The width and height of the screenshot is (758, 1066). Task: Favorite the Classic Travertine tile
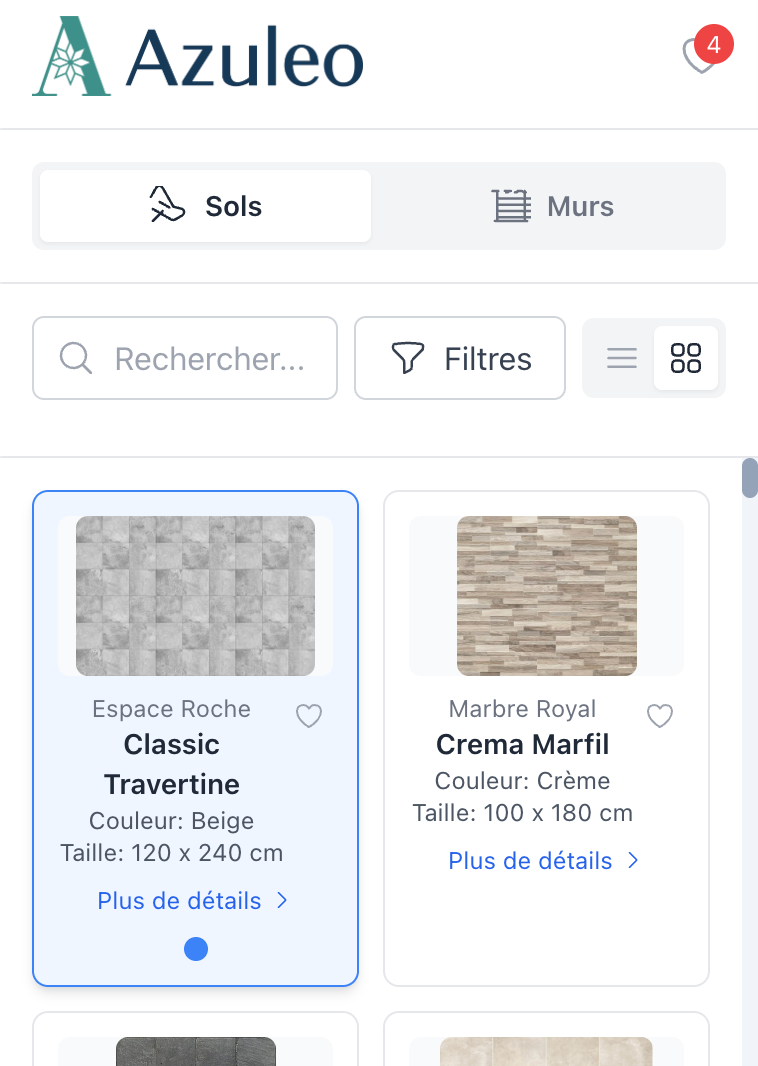point(309,716)
